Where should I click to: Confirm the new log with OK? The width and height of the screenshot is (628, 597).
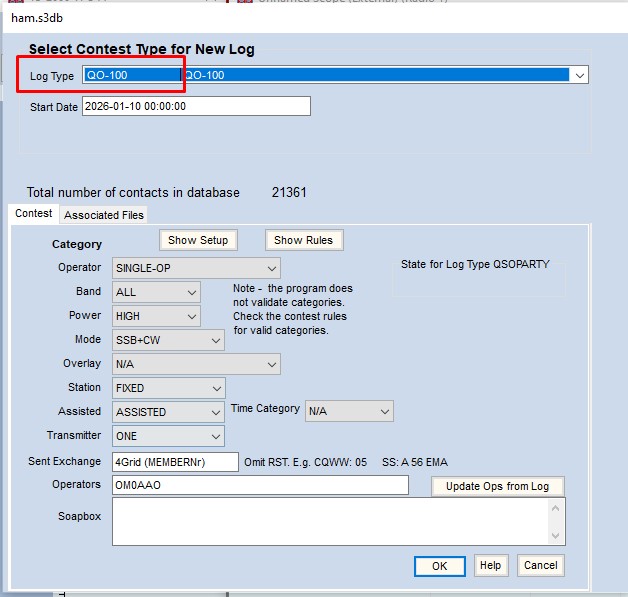click(x=439, y=565)
